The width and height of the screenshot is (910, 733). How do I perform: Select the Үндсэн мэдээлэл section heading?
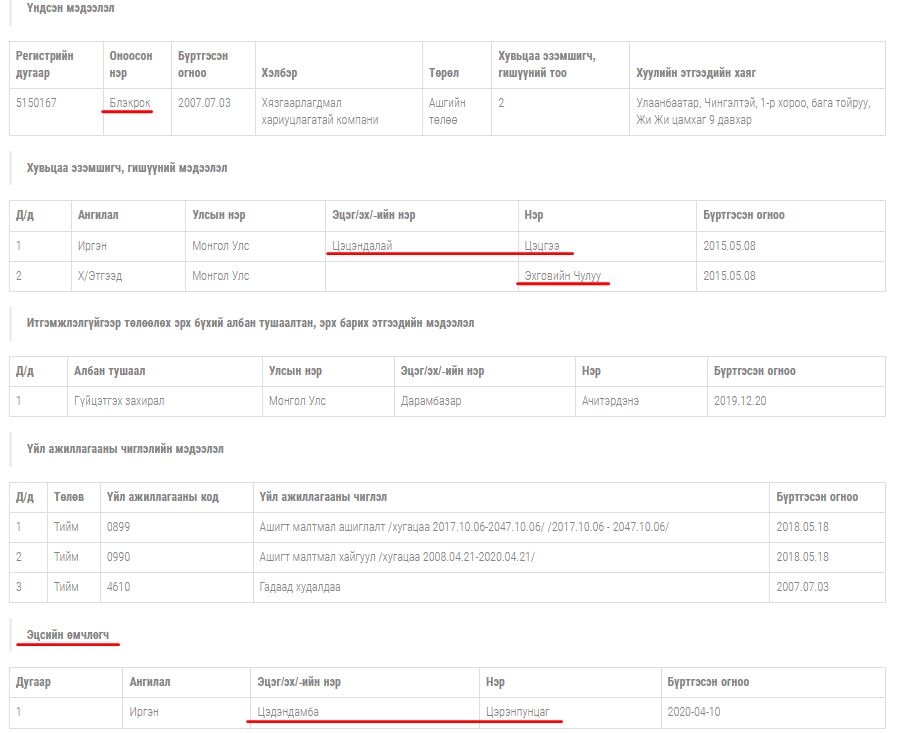coord(71,8)
